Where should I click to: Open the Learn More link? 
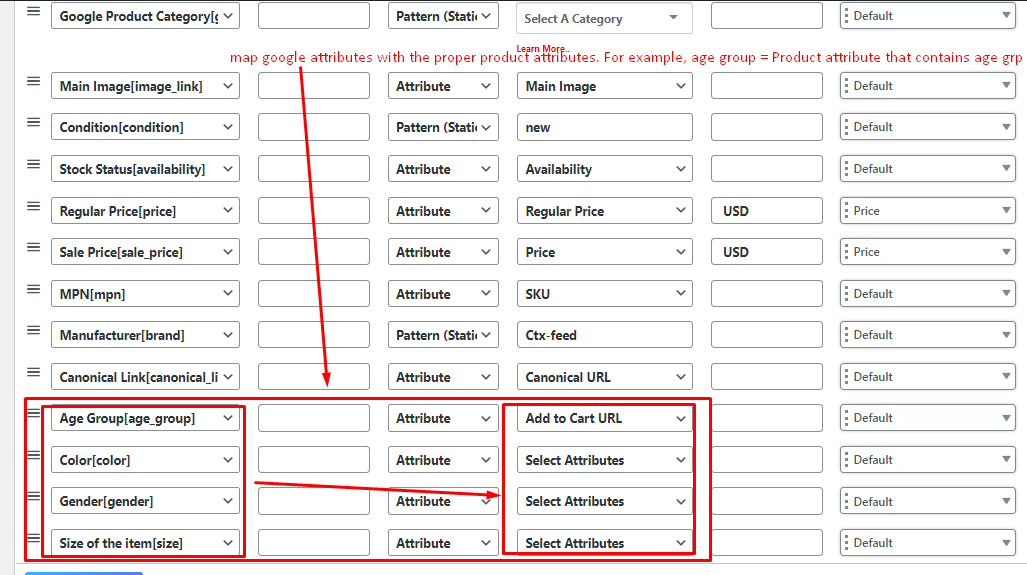click(x=541, y=49)
